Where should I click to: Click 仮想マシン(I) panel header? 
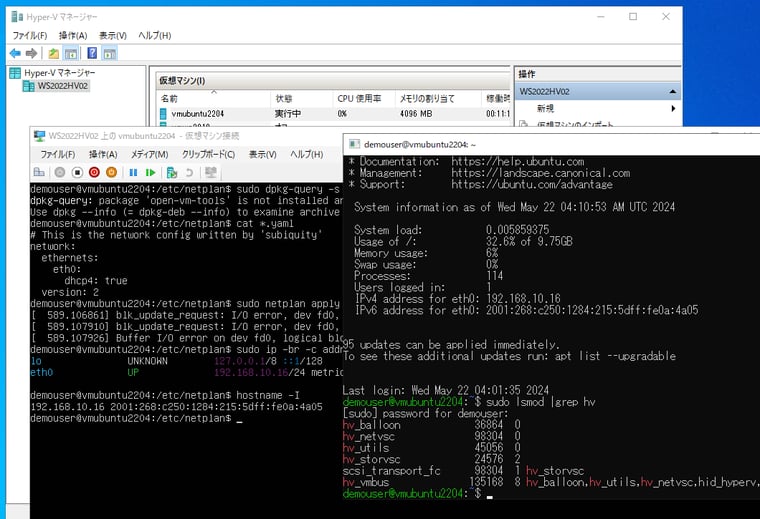[182, 81]
